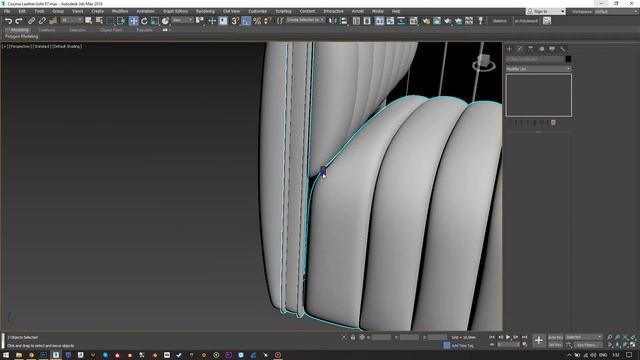Click the Set Key button
This screenshot has width=640, height=360.
555,345
